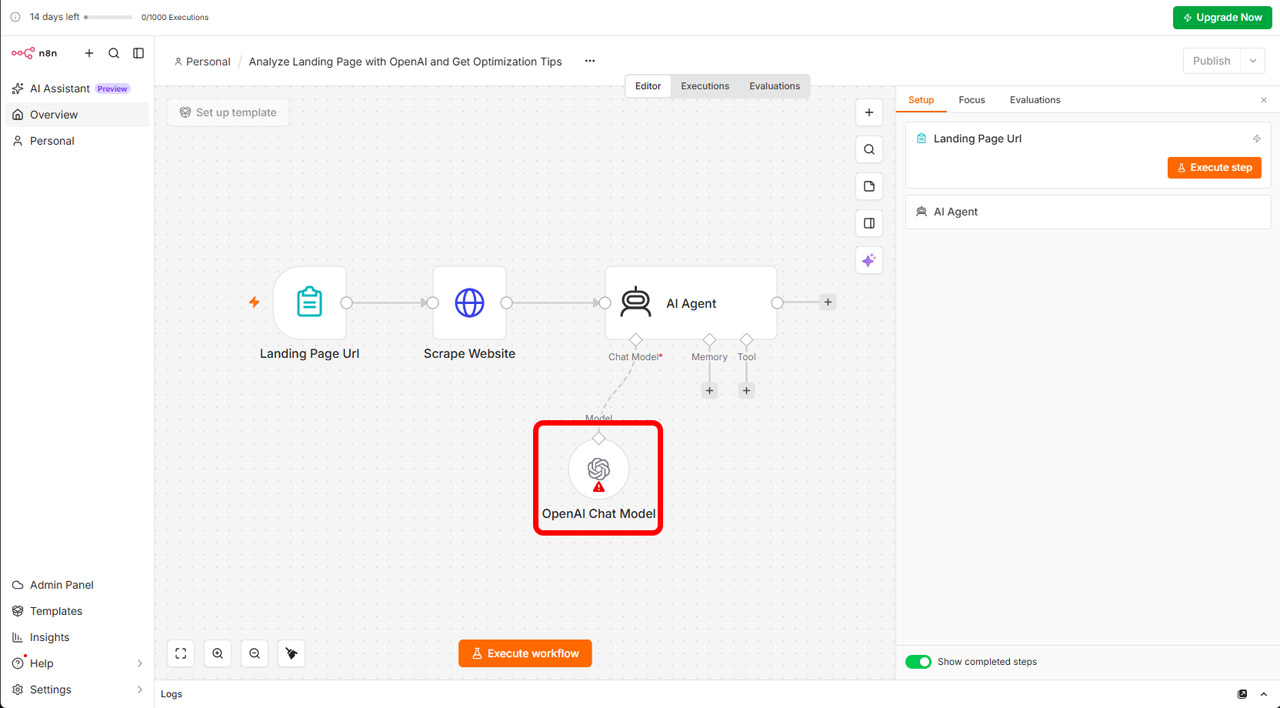Screen dimensions: 1280x708
Task: Add node with canvas plus icon
Action: tap(869, 113)
